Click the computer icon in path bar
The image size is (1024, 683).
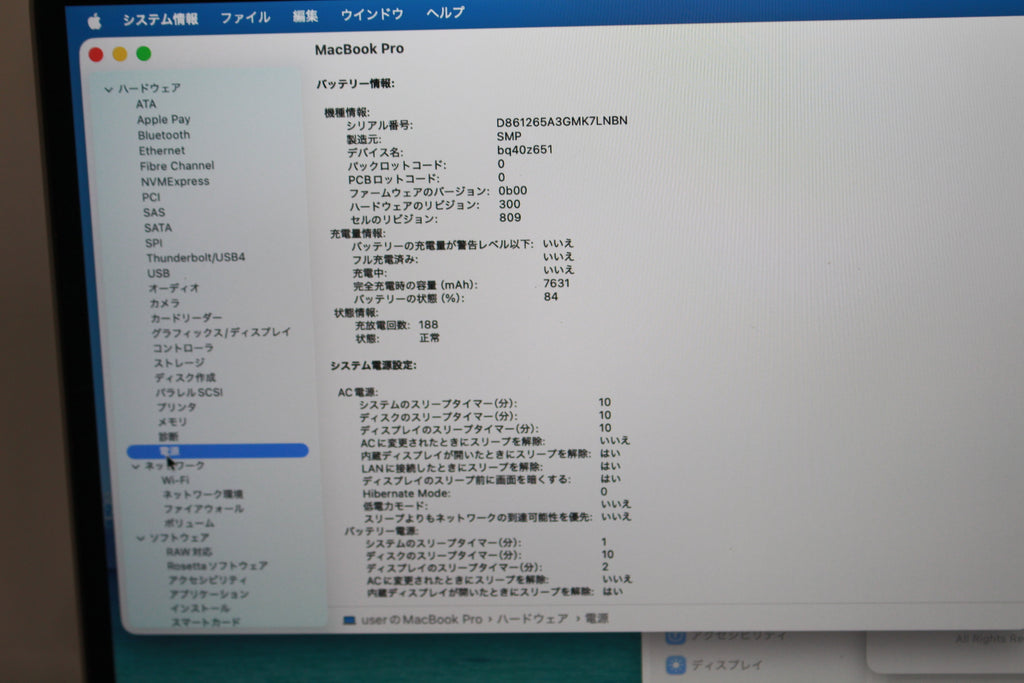tap(349, 620)
